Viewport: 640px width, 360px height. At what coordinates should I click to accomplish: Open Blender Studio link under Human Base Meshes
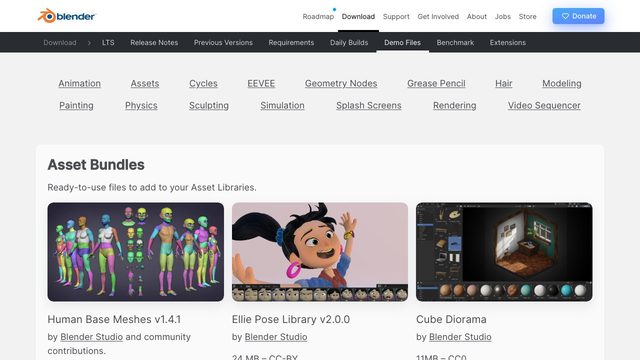[x=91, y=337]
